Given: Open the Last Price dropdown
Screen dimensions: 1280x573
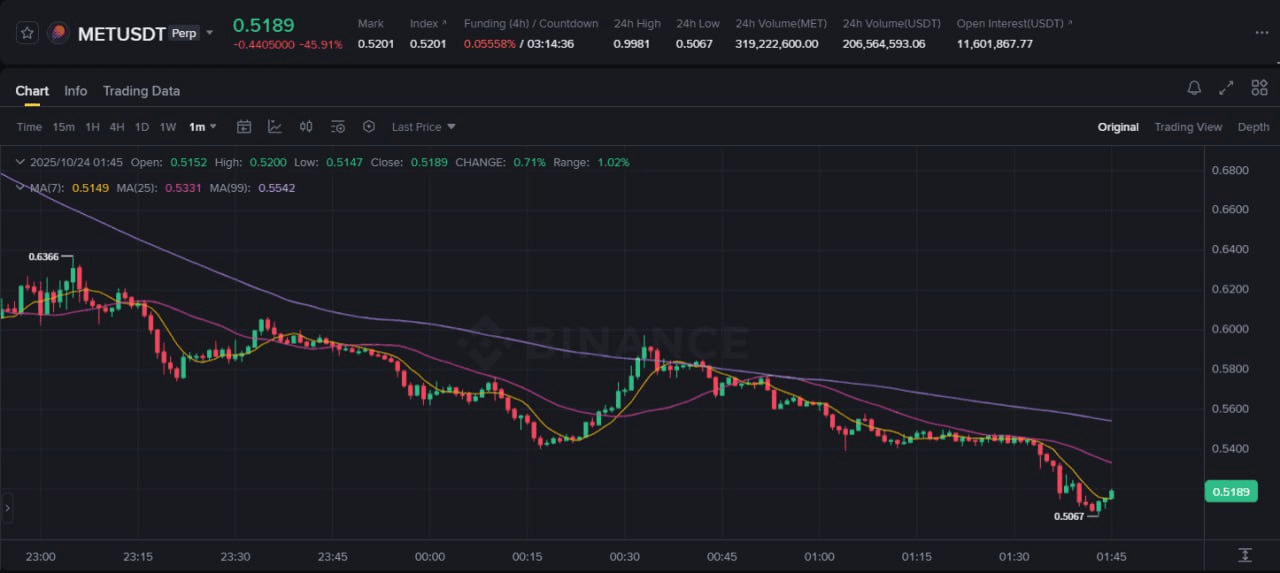Looking at the screenshot, I should tap(424, 127).
